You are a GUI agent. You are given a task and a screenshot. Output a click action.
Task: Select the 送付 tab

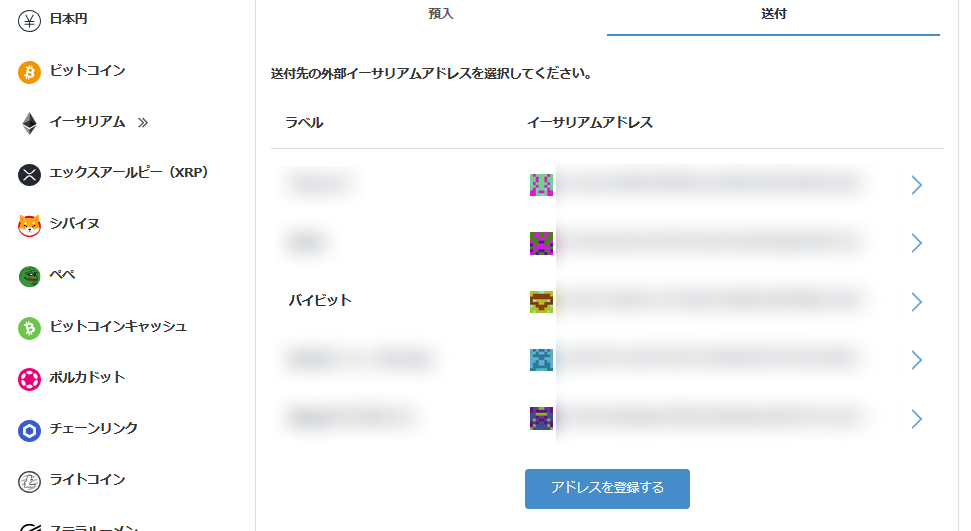[773, 15]
